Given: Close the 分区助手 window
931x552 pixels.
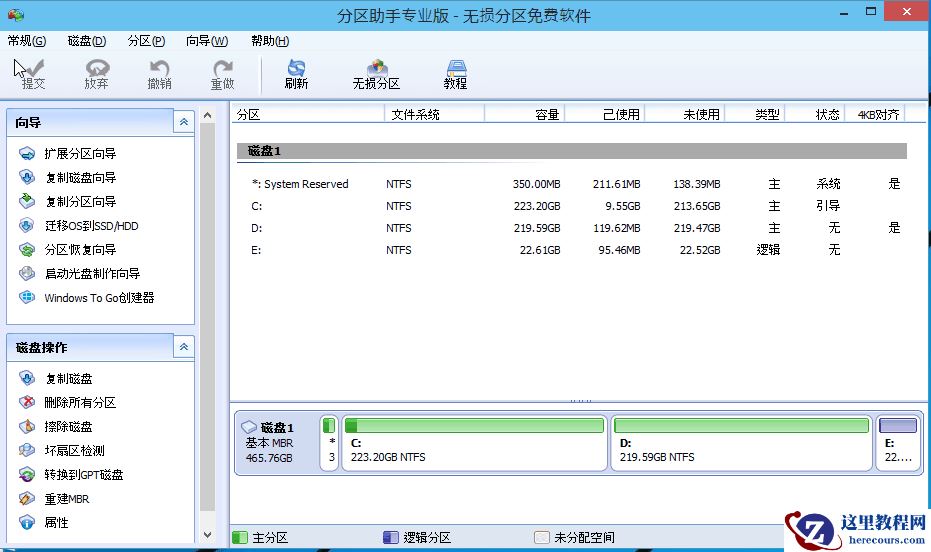Looking at the screenshot, I should tap(907, 12).
